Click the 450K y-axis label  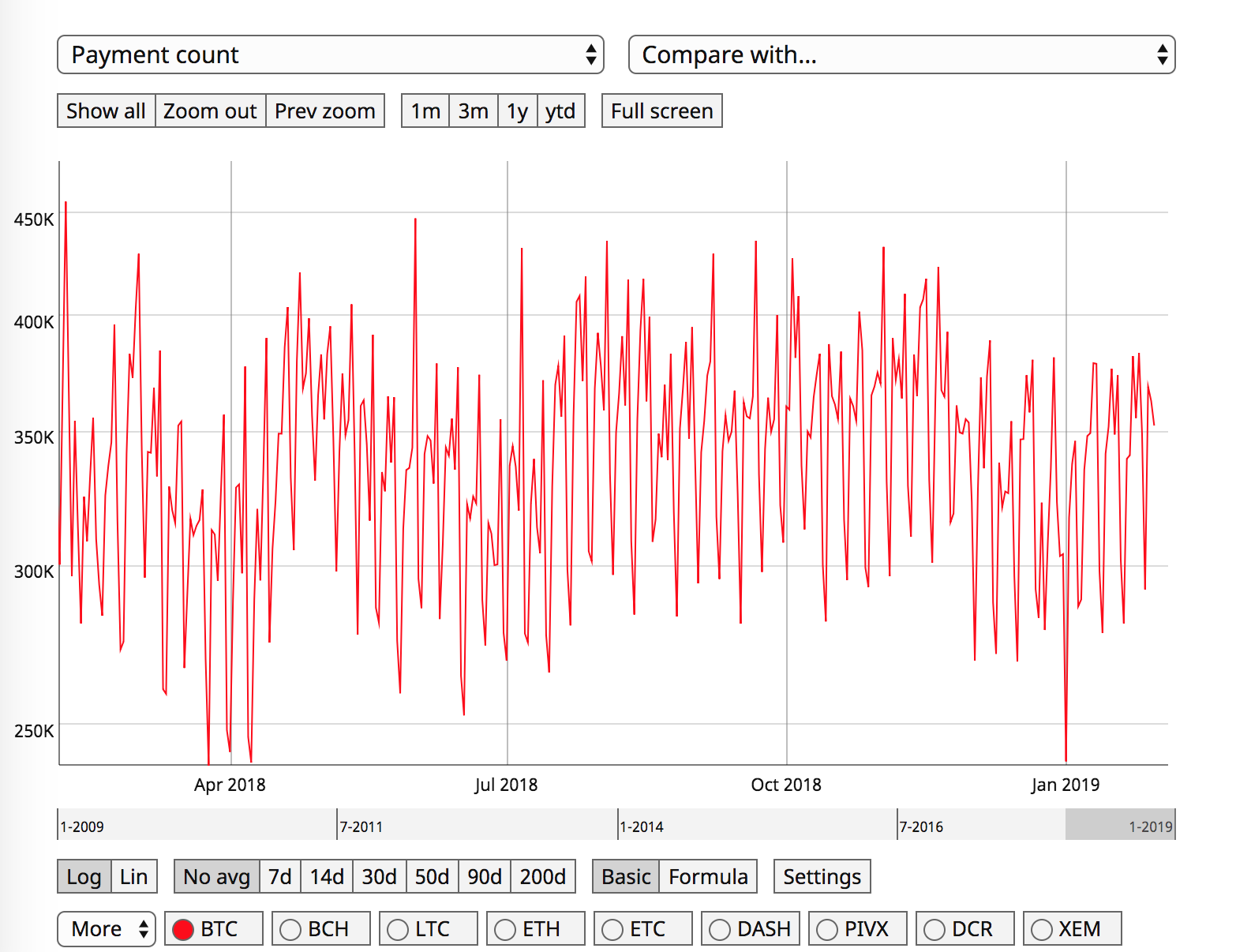pyautogui.click(x=34, y=219)
